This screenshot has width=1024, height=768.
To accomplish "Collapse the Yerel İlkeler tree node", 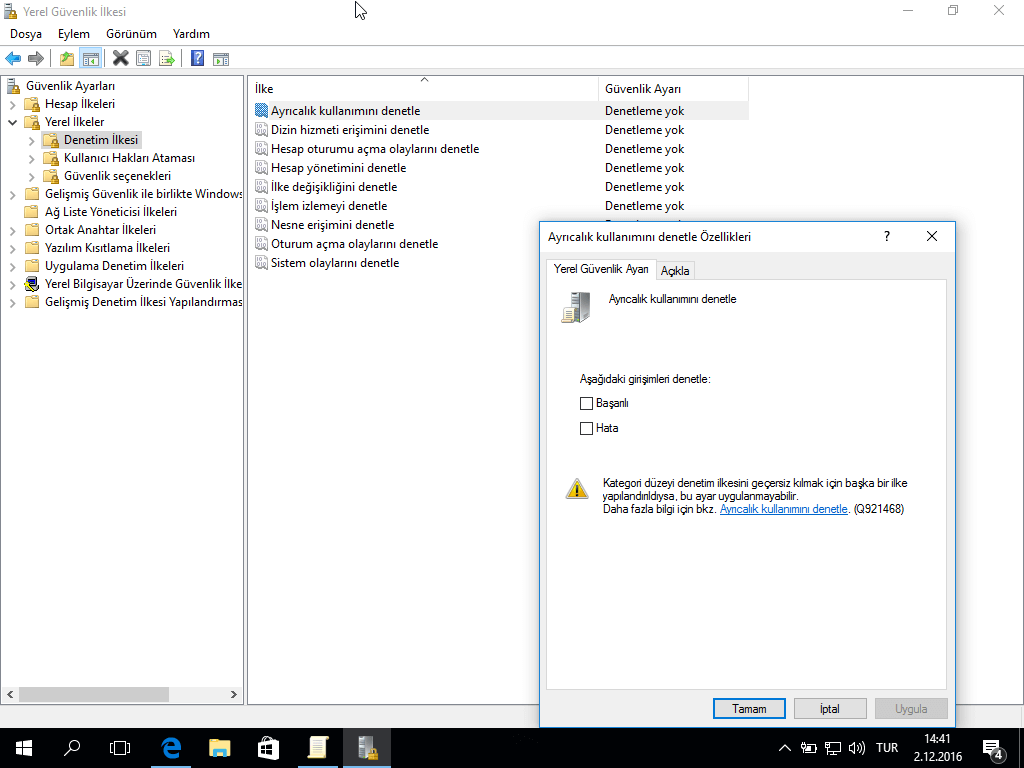I will 13,122.
